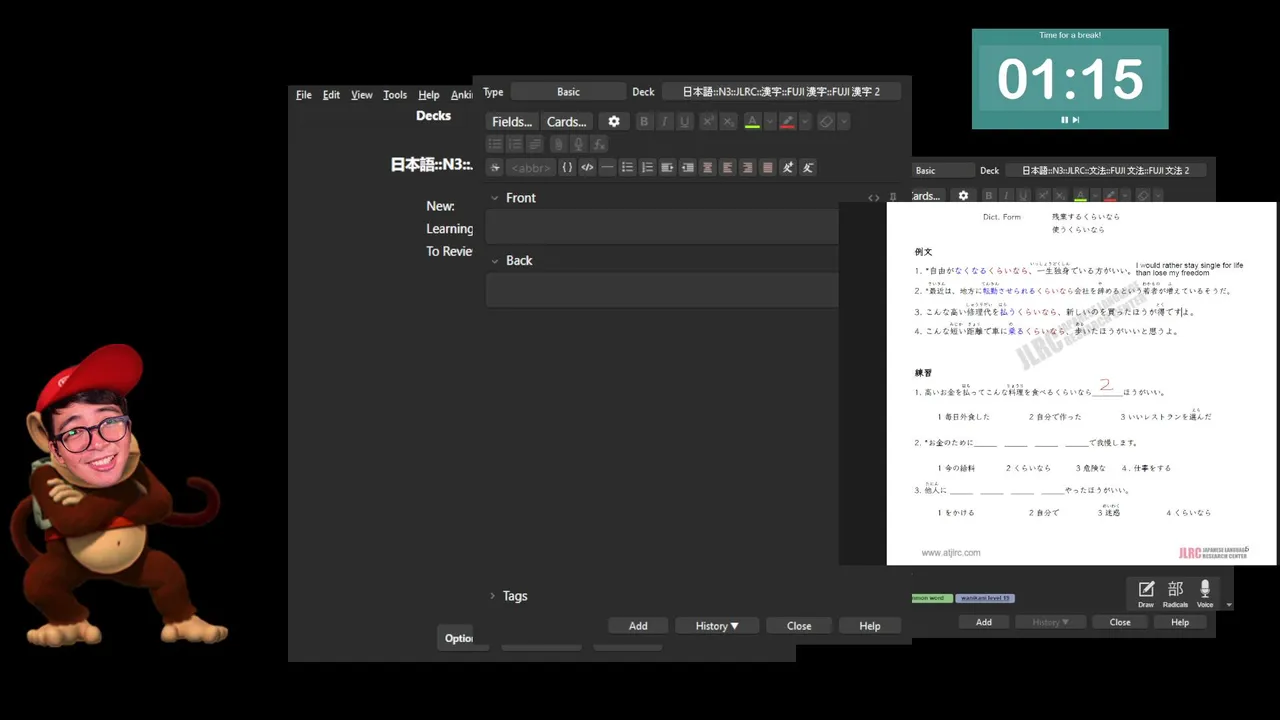
Task: Click Add button in front Add window
Action: click(x=638, y=626)
